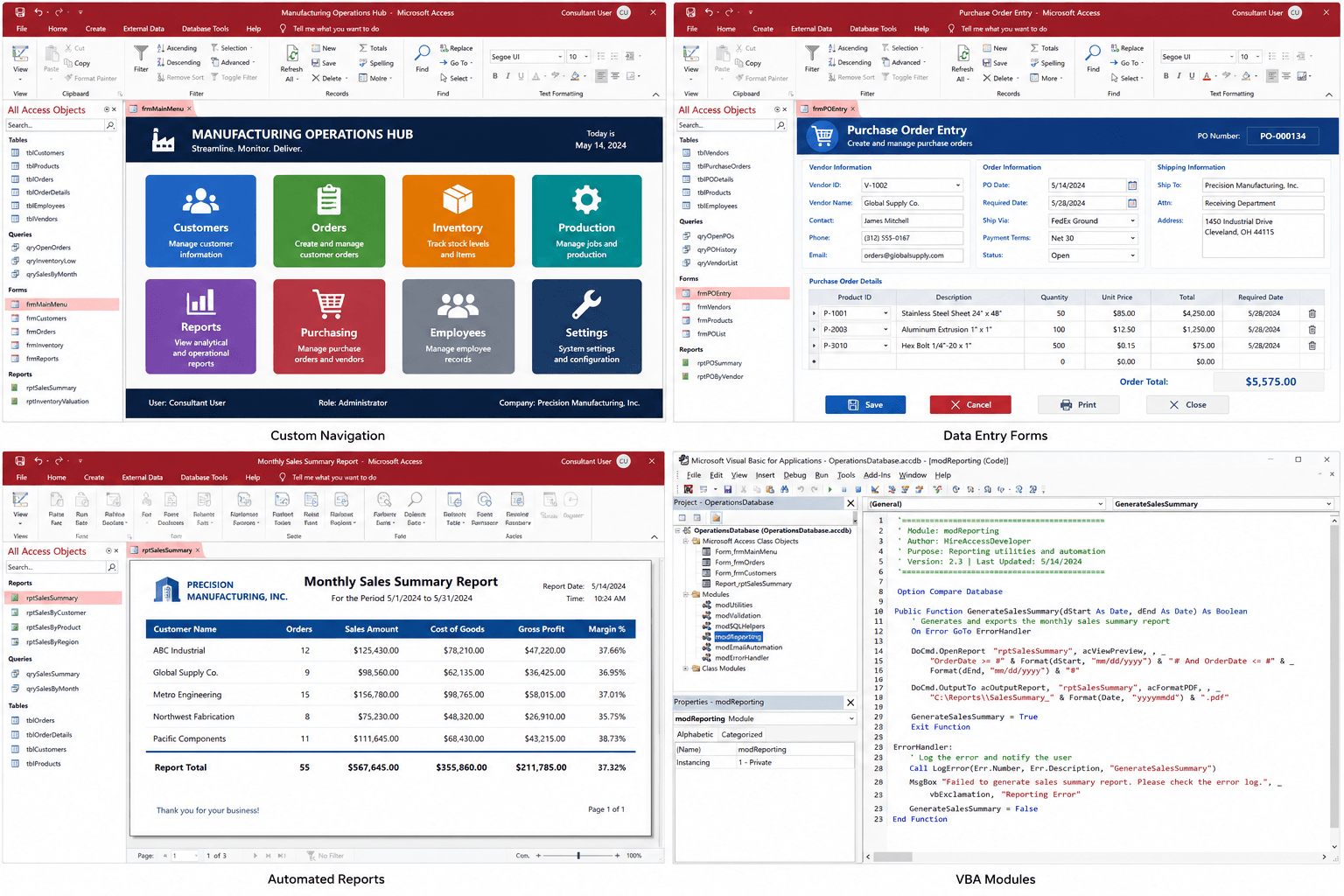
Task: Open the Insert menu in VBA editor
Action: (x=765, y=475)
